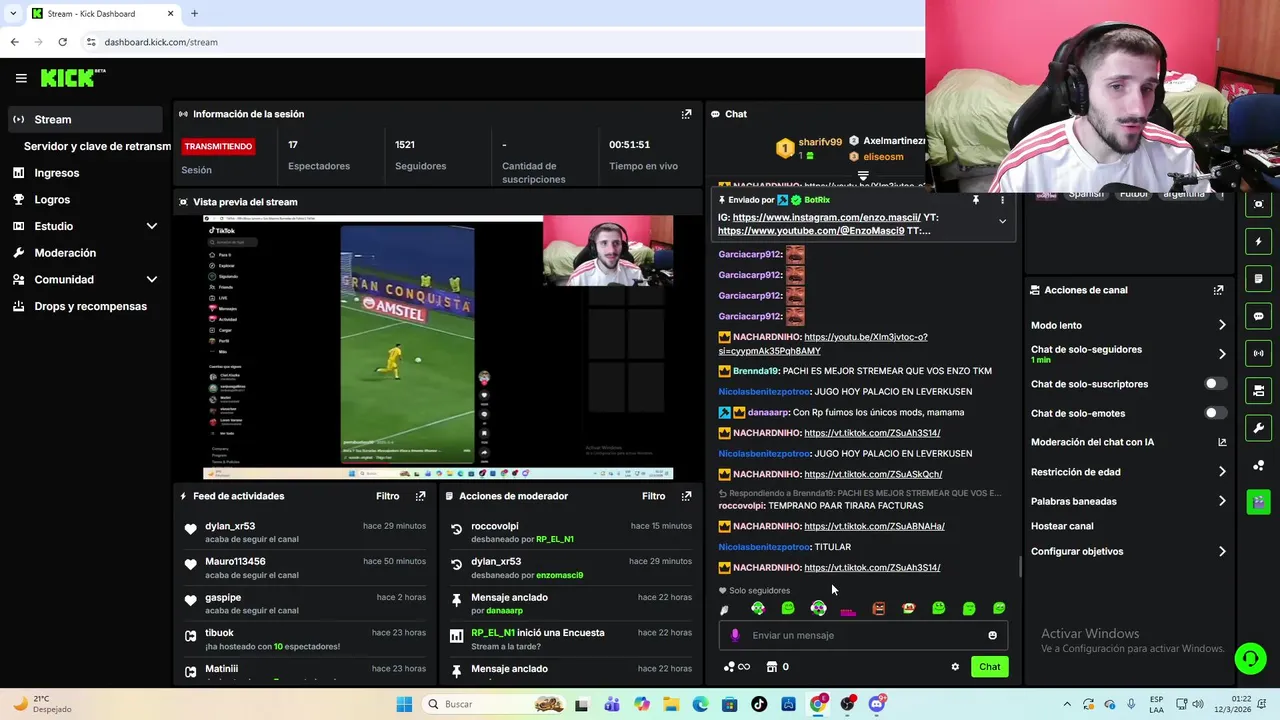Click the camera capture sidebar shortcut

point(1258,204)
